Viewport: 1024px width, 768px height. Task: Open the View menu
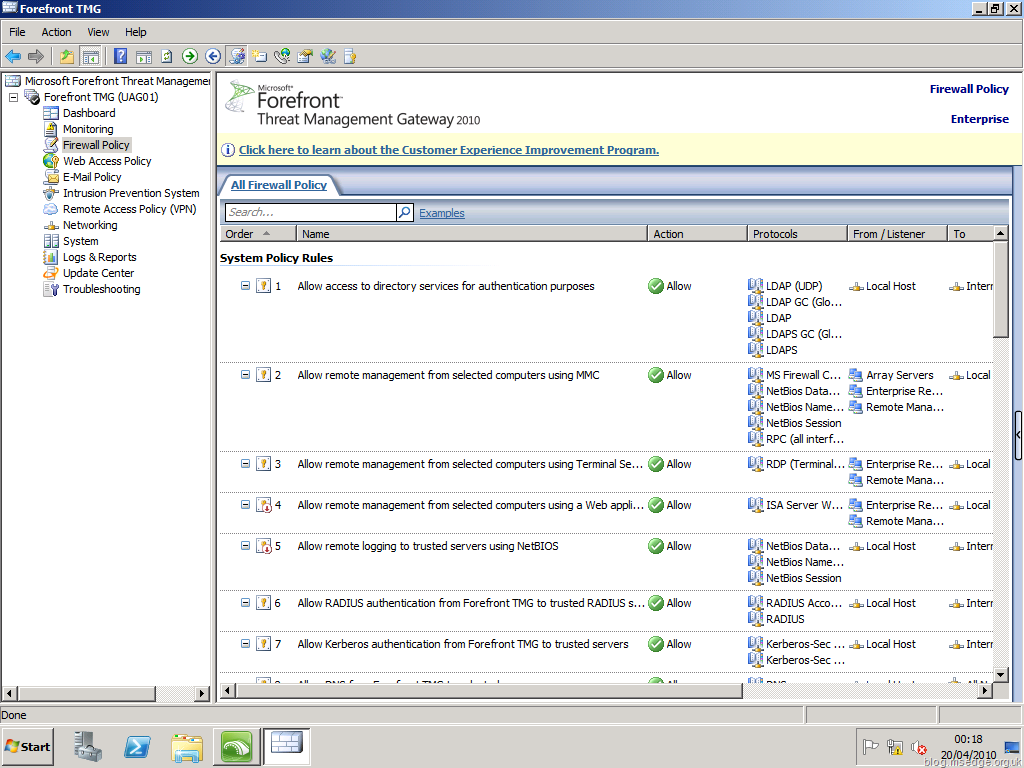pos(98,32)
